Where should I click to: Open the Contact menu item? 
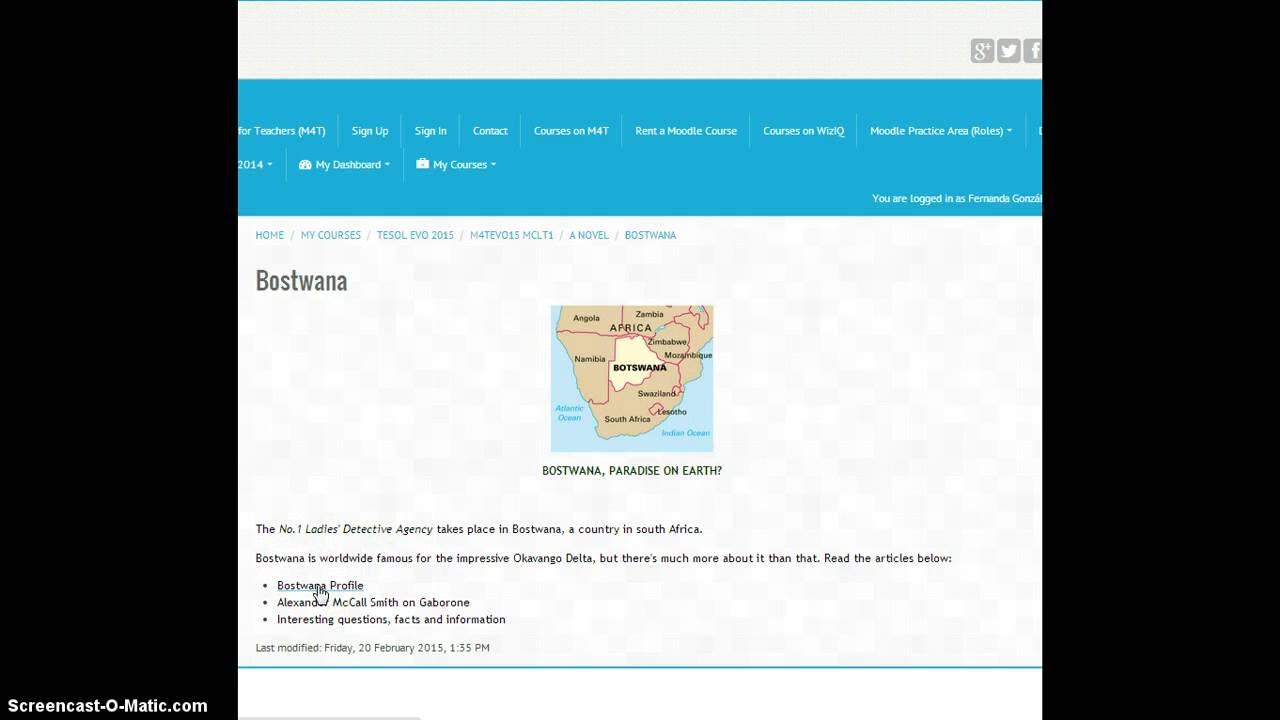(x=490, y=131)
